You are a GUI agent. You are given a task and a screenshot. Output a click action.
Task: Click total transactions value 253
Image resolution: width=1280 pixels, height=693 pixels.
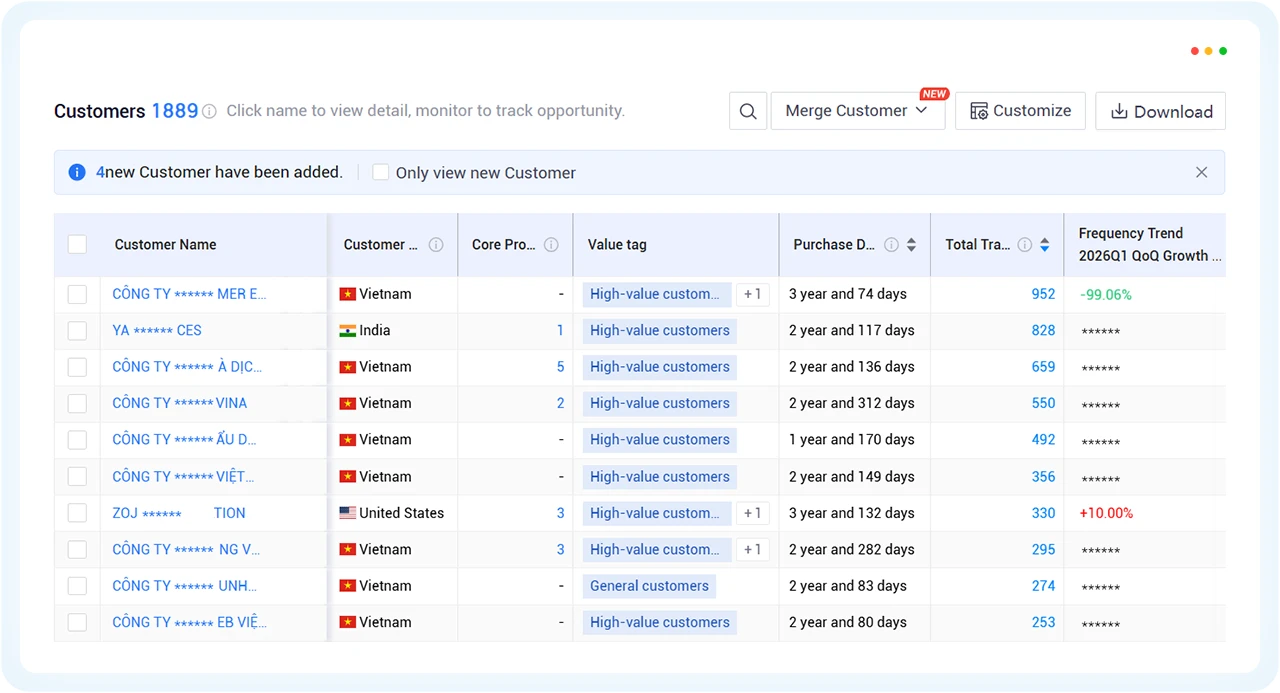tap(1043, 622)
